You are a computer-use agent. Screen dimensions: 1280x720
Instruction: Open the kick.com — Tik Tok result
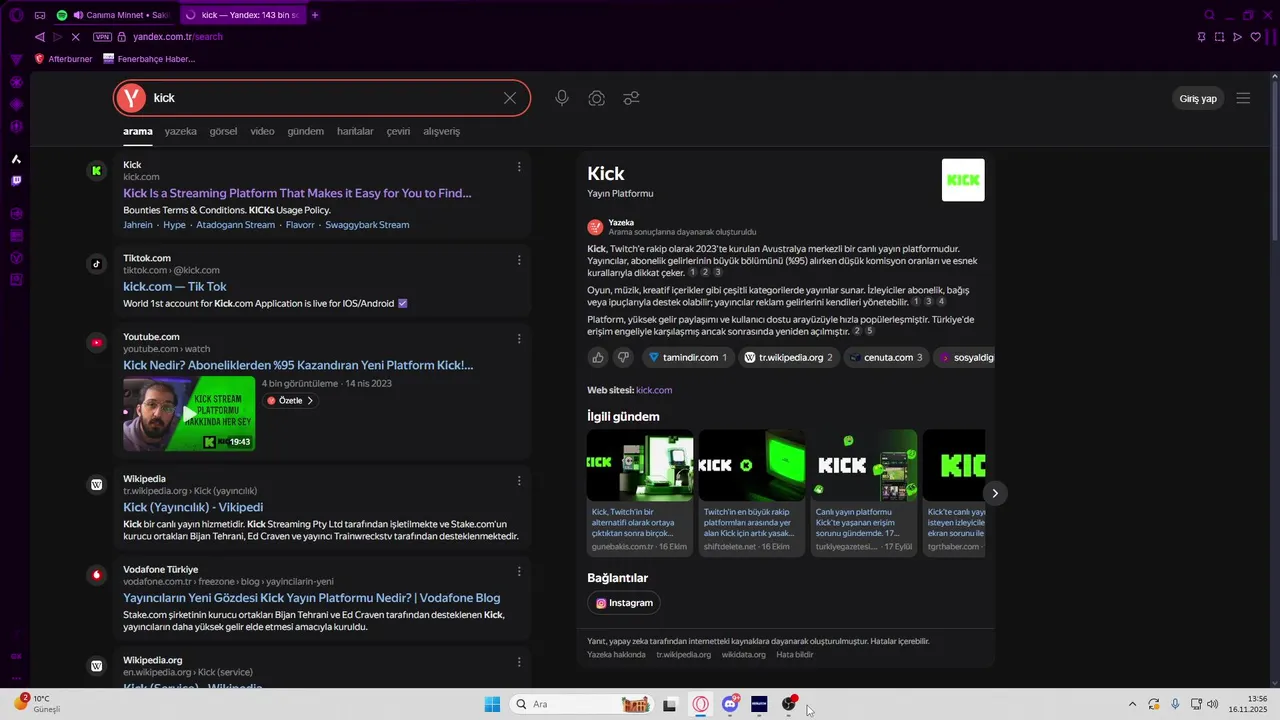(x=175, y=286)
